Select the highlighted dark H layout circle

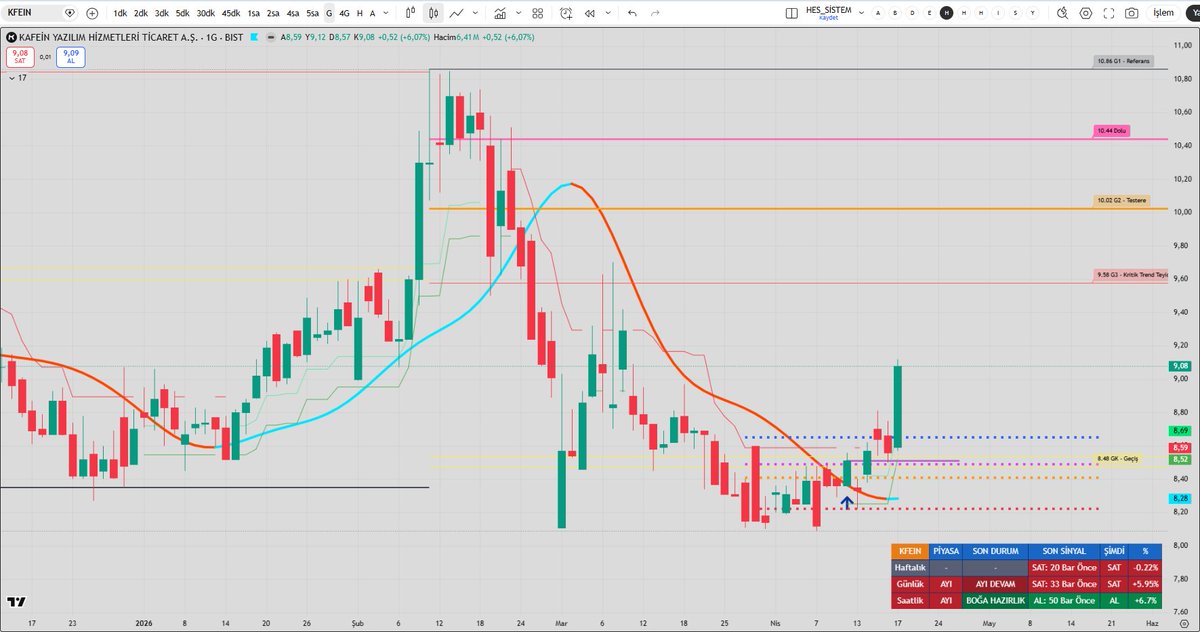946,14
